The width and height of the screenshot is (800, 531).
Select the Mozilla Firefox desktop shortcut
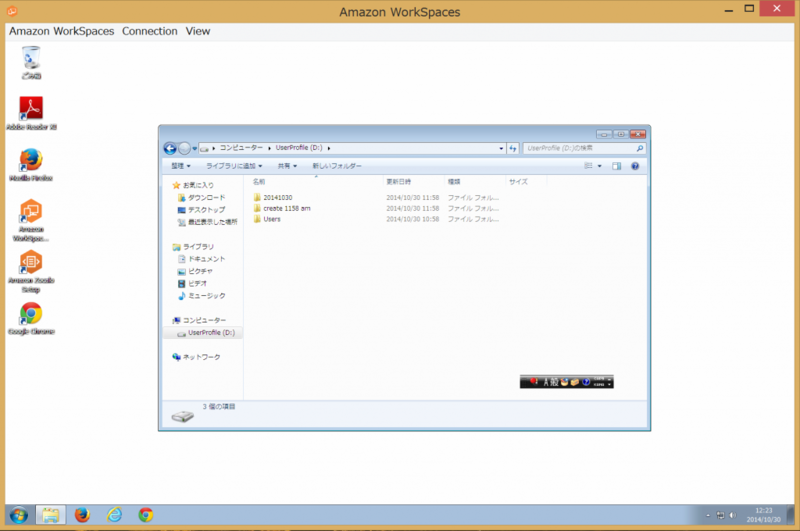click(31, 164)
